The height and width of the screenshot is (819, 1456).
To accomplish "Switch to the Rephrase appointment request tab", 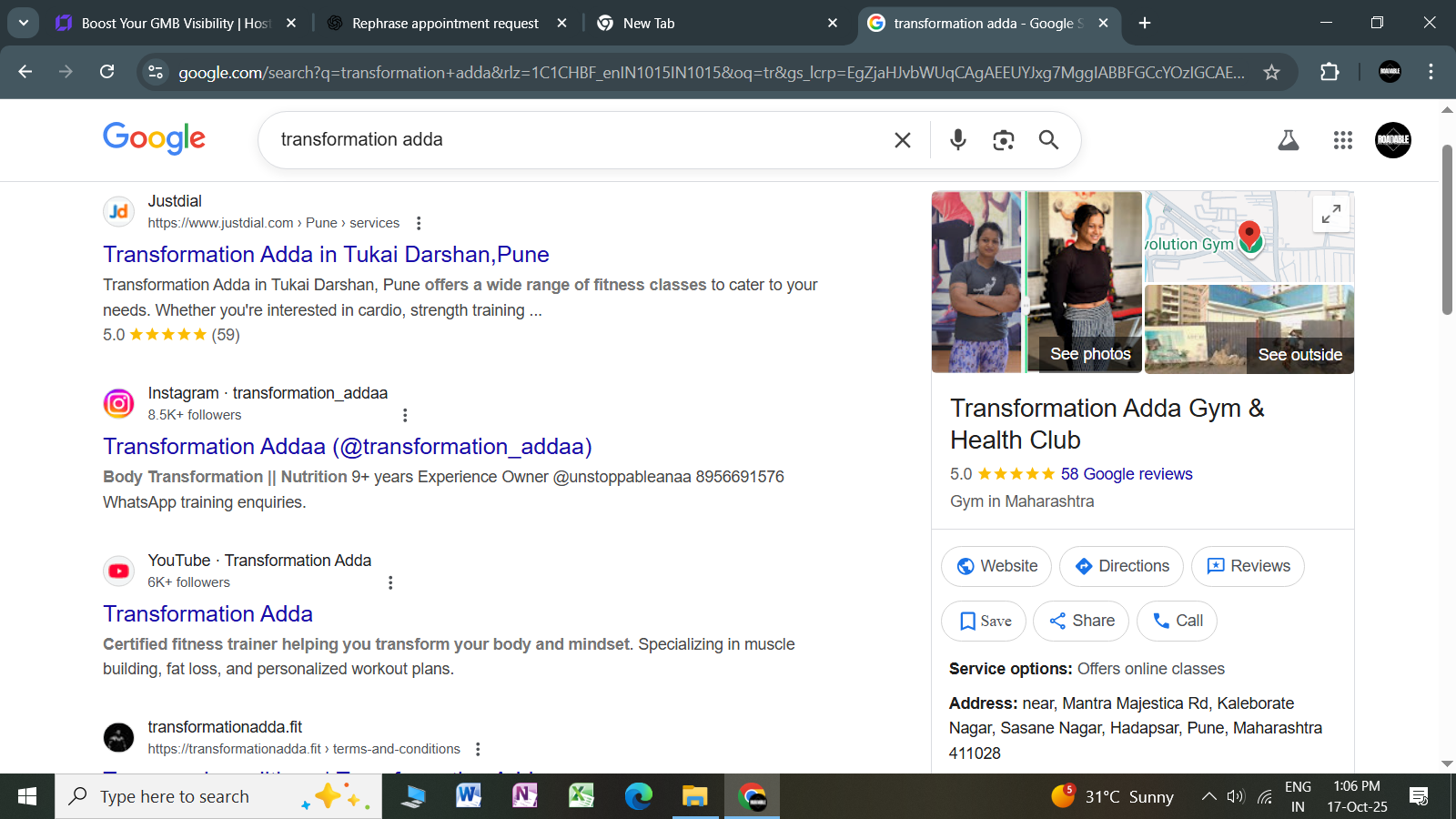I will click(446, 24).
